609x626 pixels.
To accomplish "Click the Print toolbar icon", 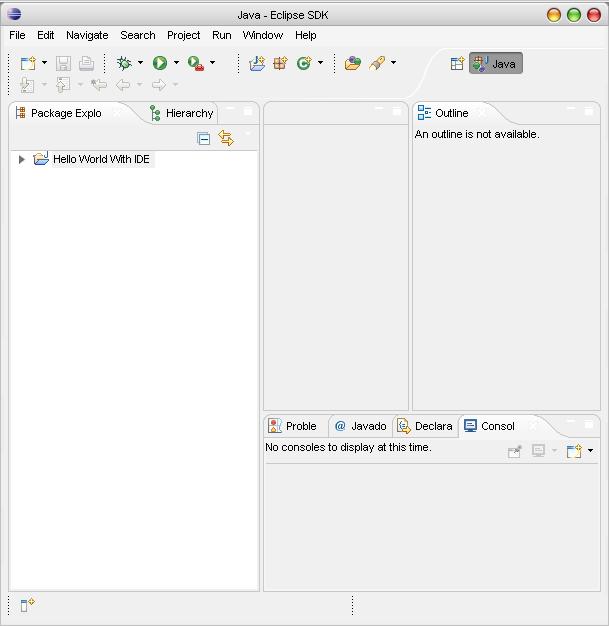I will point(86,63).
